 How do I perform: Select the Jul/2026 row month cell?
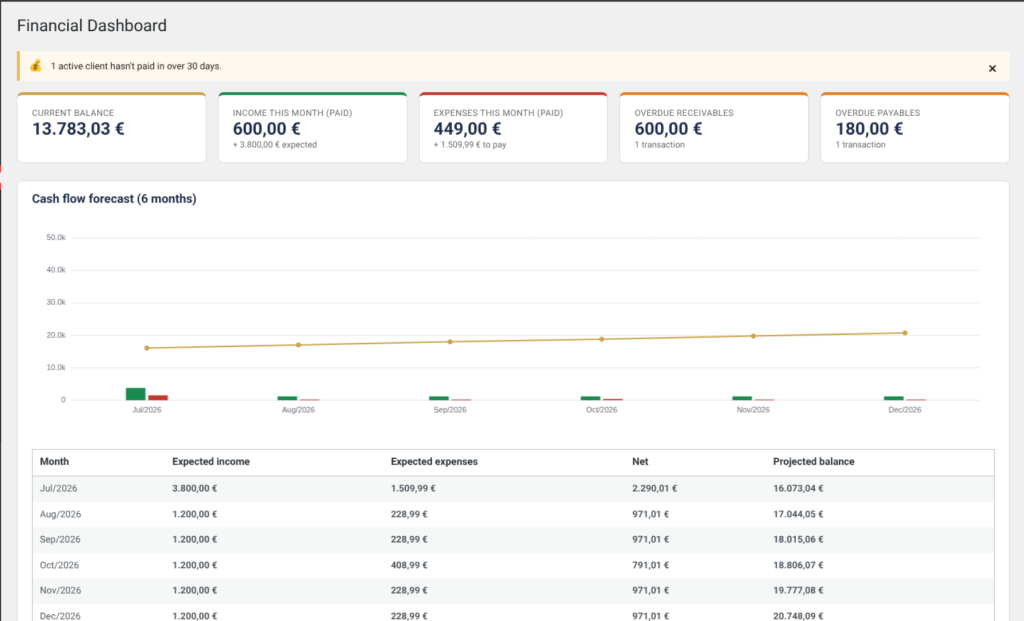[x=58, y=488]
